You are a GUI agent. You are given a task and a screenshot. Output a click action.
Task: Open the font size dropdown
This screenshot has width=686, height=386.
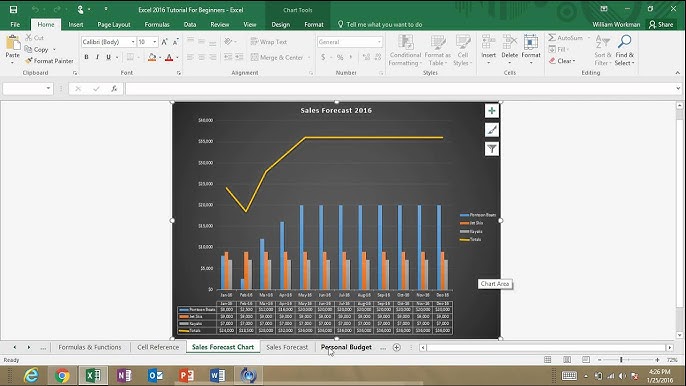click(x=155, y=42)
